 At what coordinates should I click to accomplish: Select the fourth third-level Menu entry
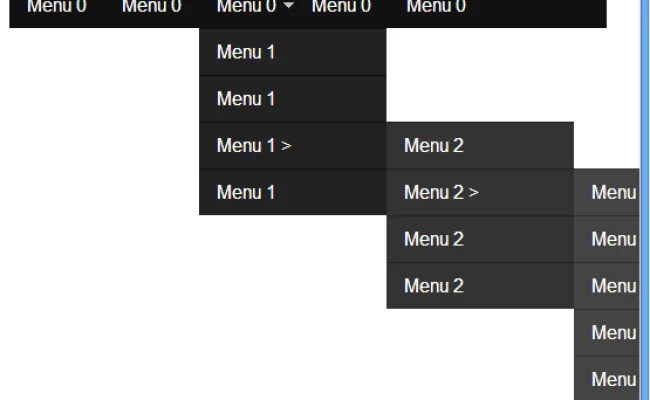[607, 332]
